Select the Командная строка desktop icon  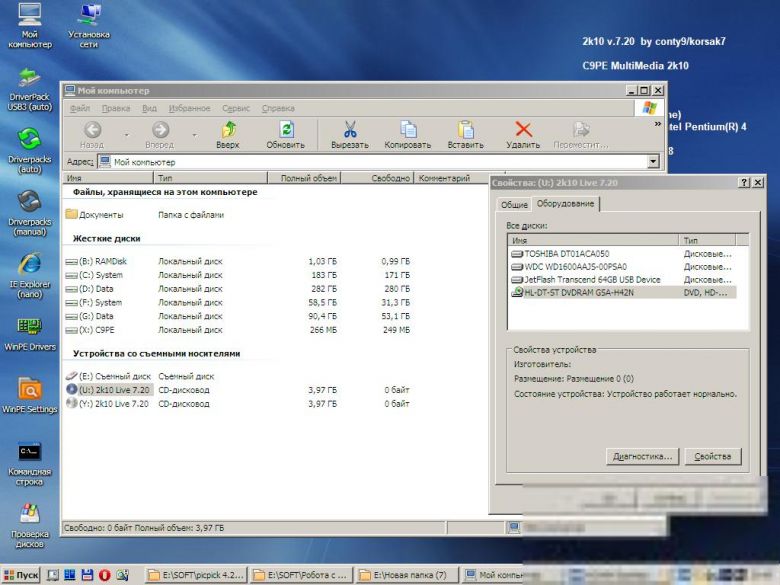[30, 464]
